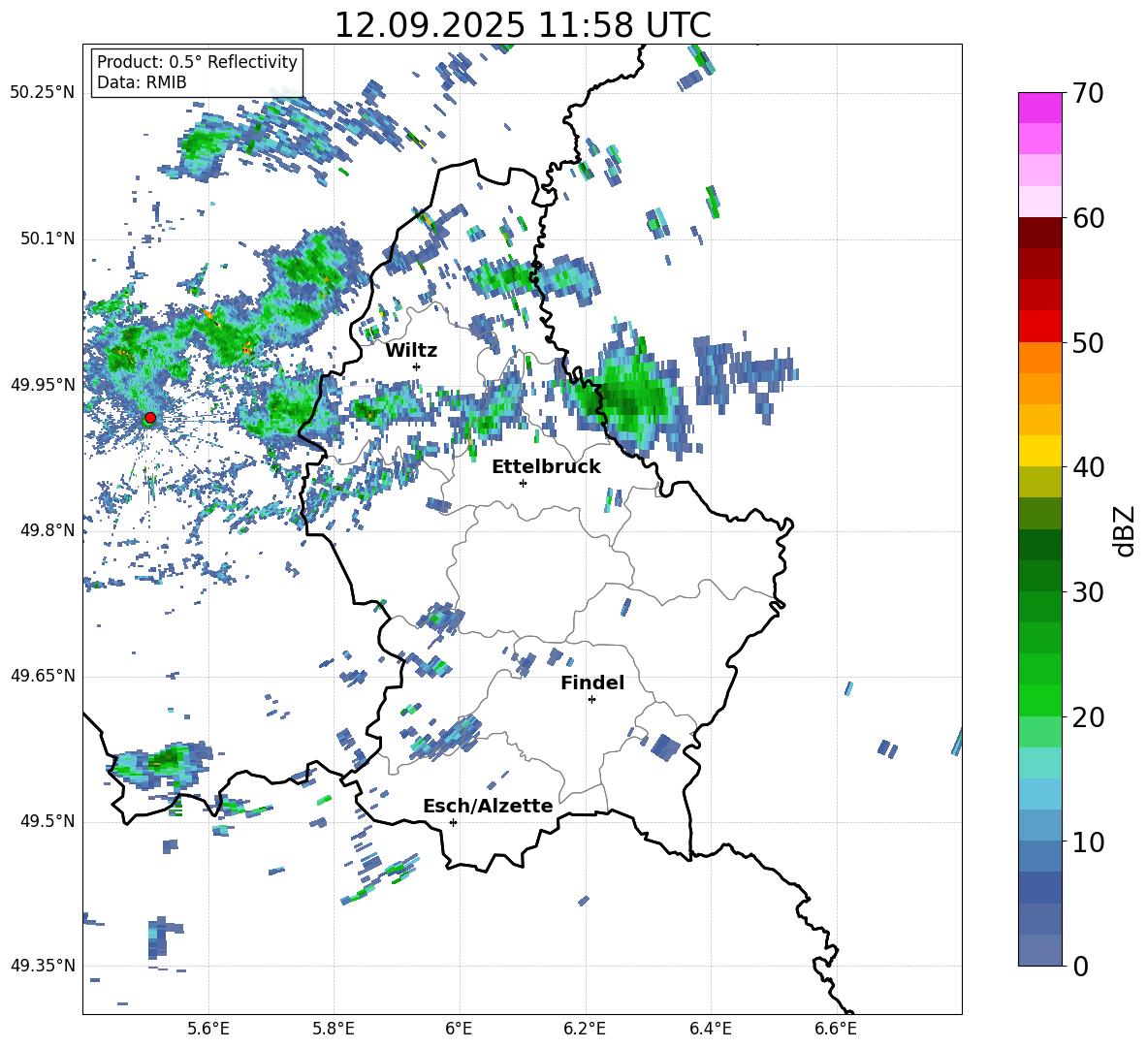Click the latitude label 49.35°N

(x=43, y=966)
